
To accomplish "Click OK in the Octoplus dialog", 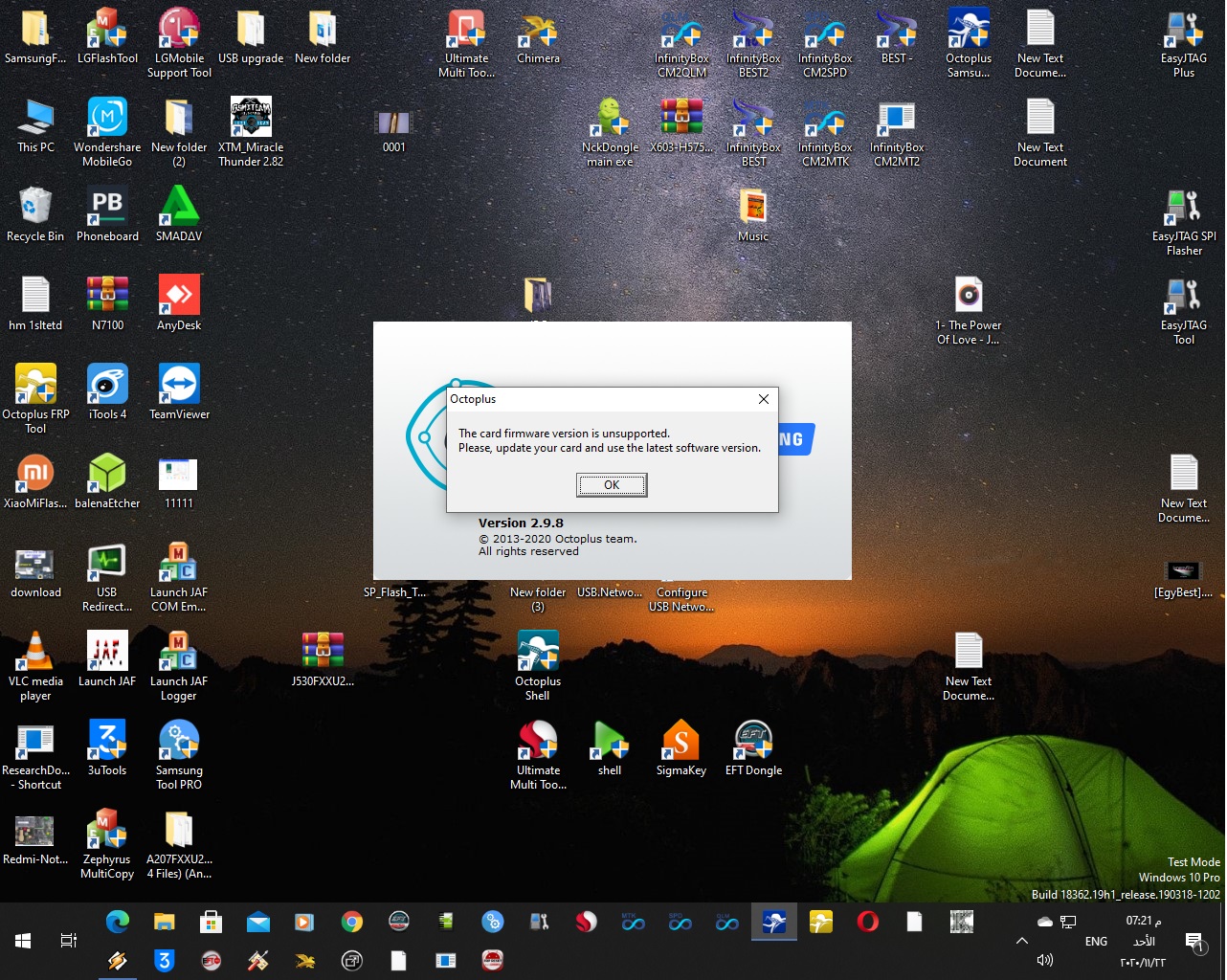I will (x=612, y=485).
